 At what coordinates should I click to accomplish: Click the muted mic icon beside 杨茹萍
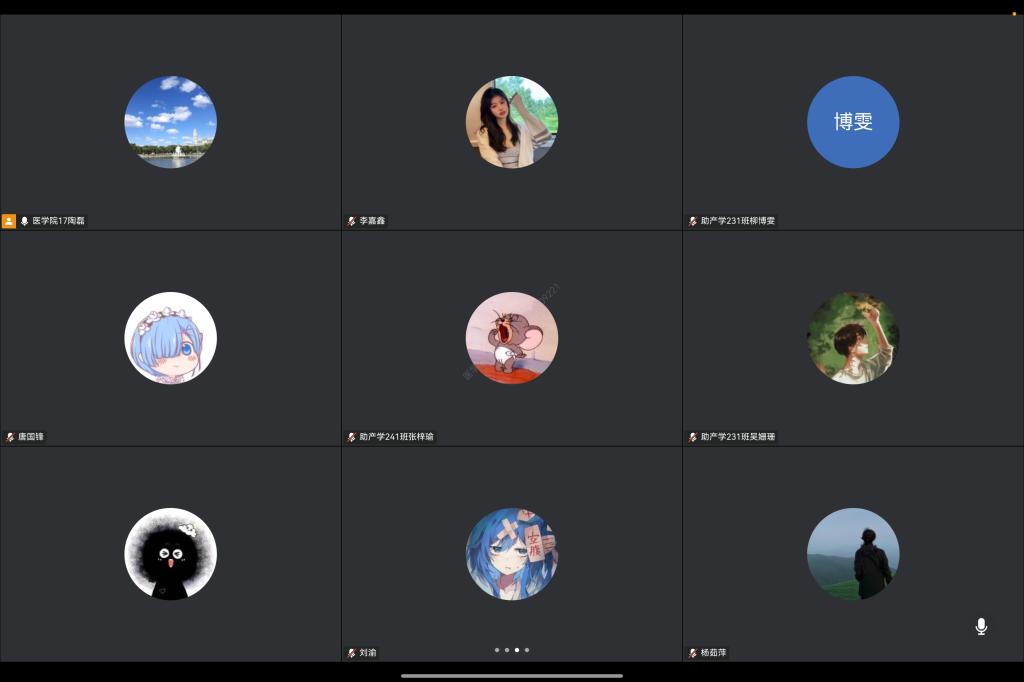693,653
